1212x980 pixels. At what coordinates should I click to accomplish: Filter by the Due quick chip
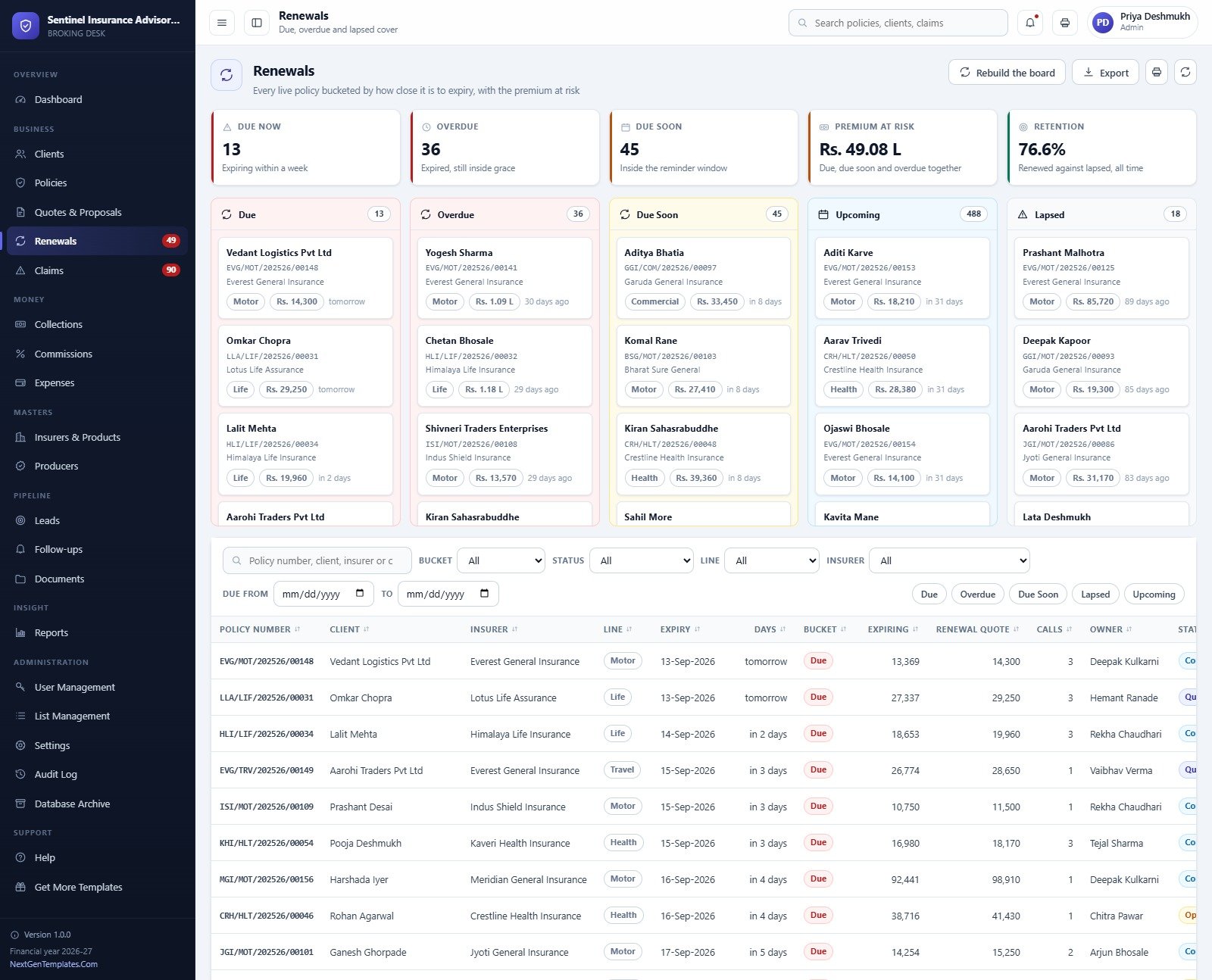929,595
